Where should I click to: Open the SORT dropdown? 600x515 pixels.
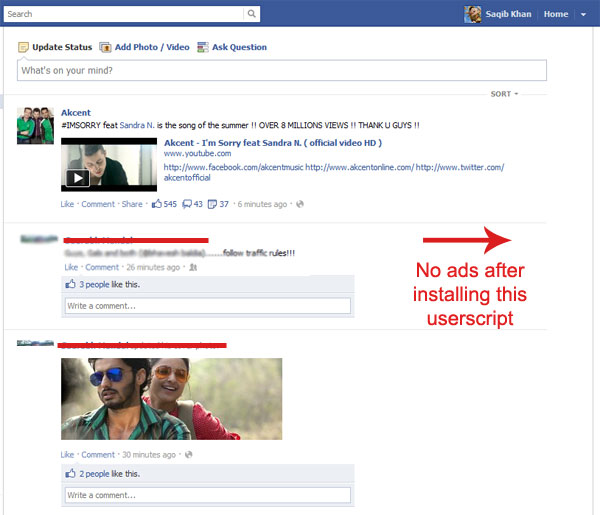tap(504, 94)
